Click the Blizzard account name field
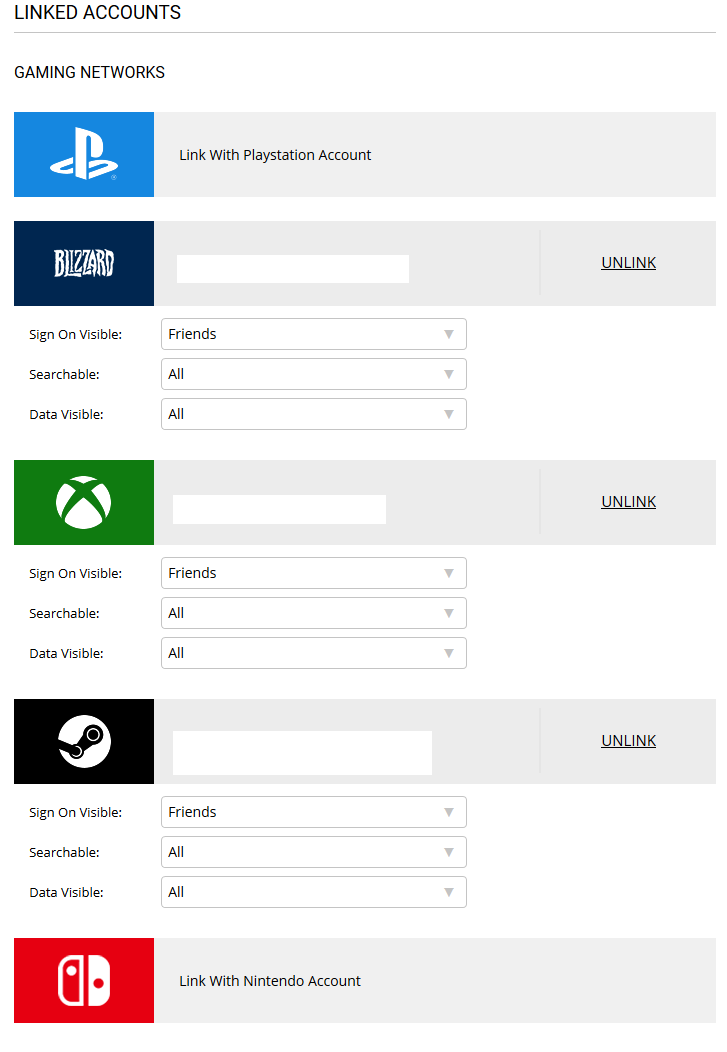727x1052 pixels. click(x=293, y=268)
